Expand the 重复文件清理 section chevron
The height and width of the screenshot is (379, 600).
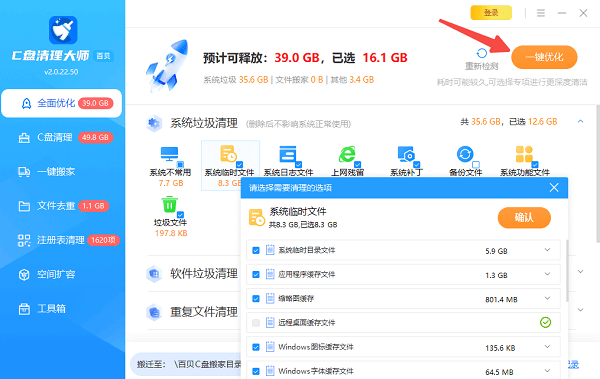pos(580,310)
